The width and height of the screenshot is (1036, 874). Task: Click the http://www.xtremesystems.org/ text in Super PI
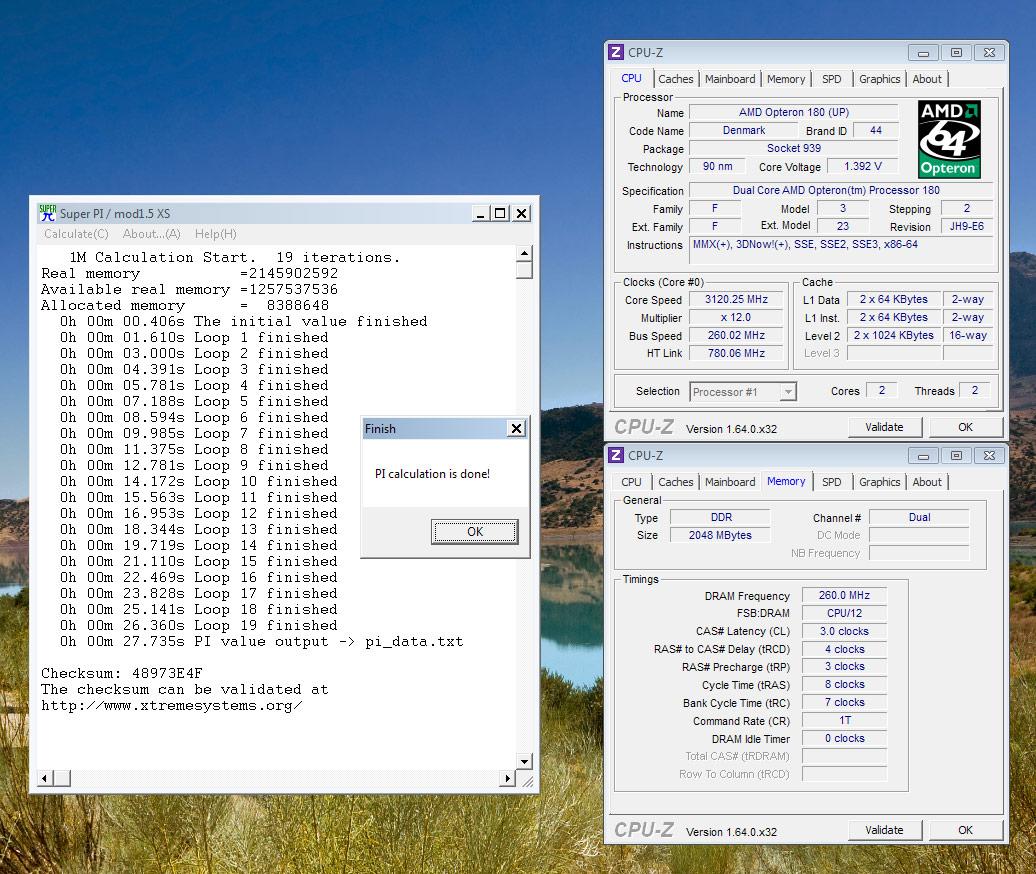pos(172,706)
